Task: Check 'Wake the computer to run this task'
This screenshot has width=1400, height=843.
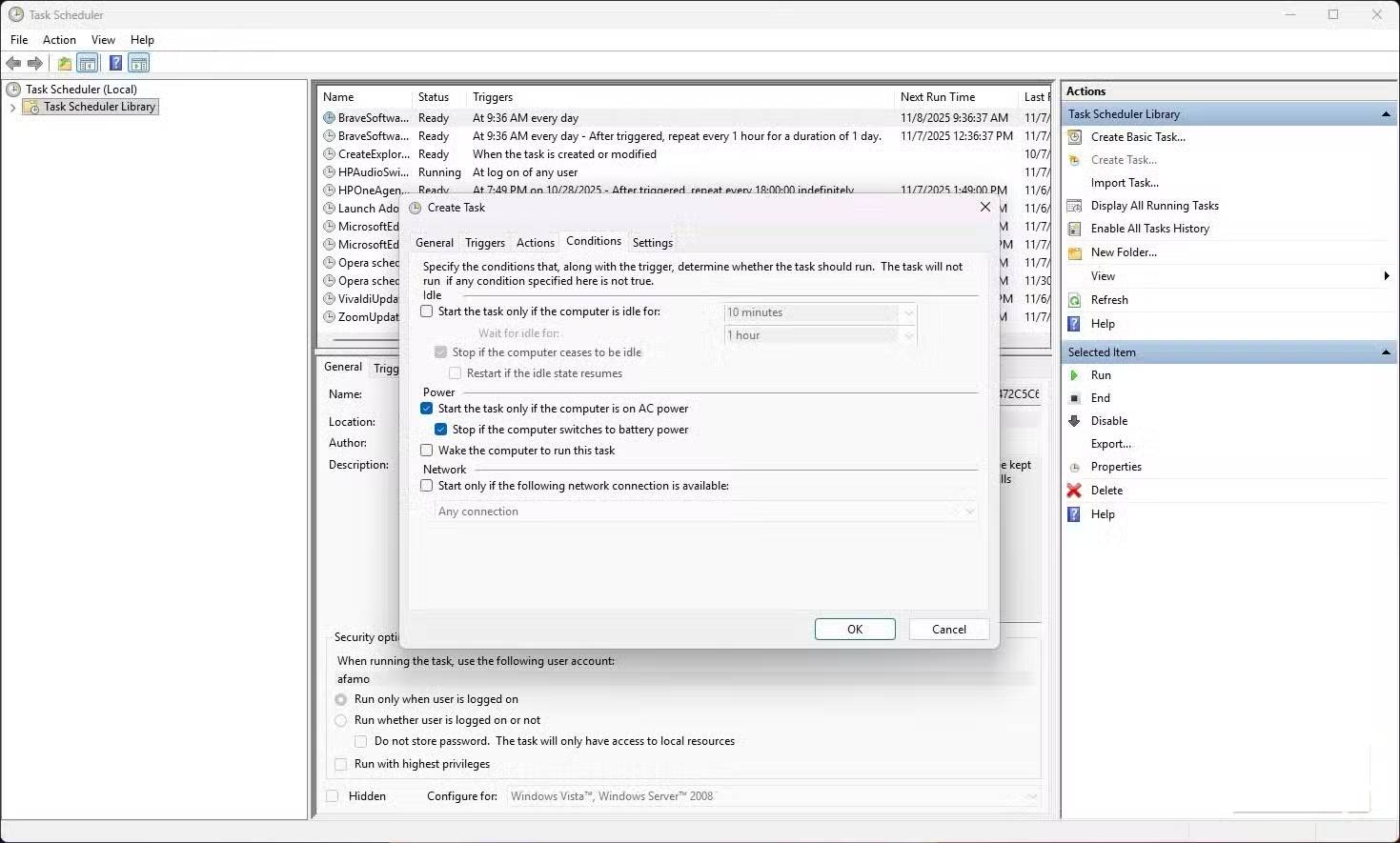Action: click(x=427, y=451)
